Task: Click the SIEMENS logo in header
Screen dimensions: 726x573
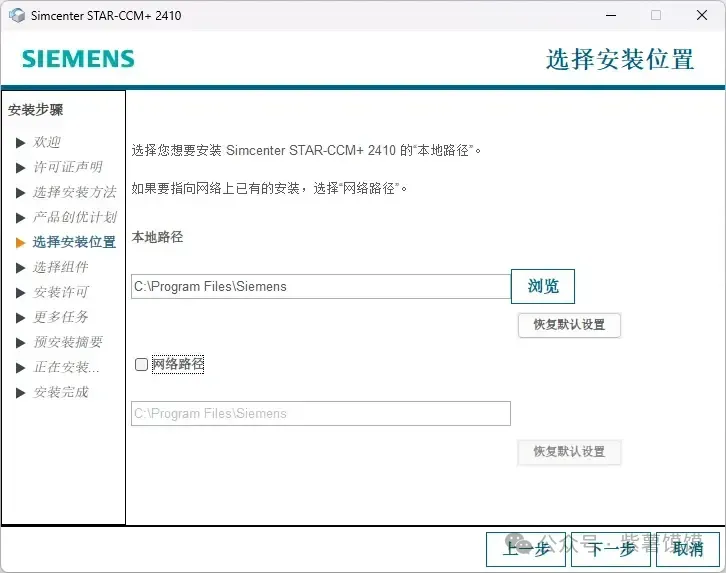Action: pos(78,58)
